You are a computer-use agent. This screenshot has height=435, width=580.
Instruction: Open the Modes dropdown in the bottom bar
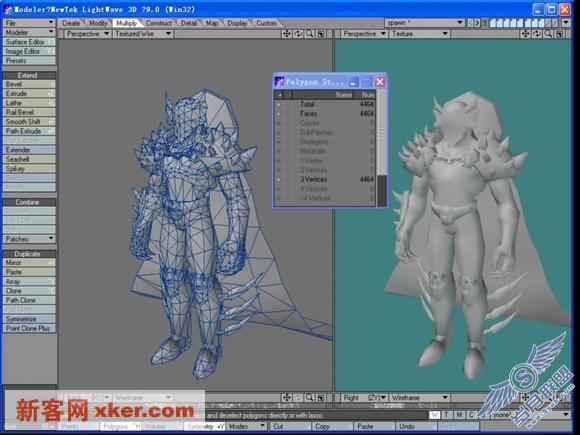[x=246, y=426]
